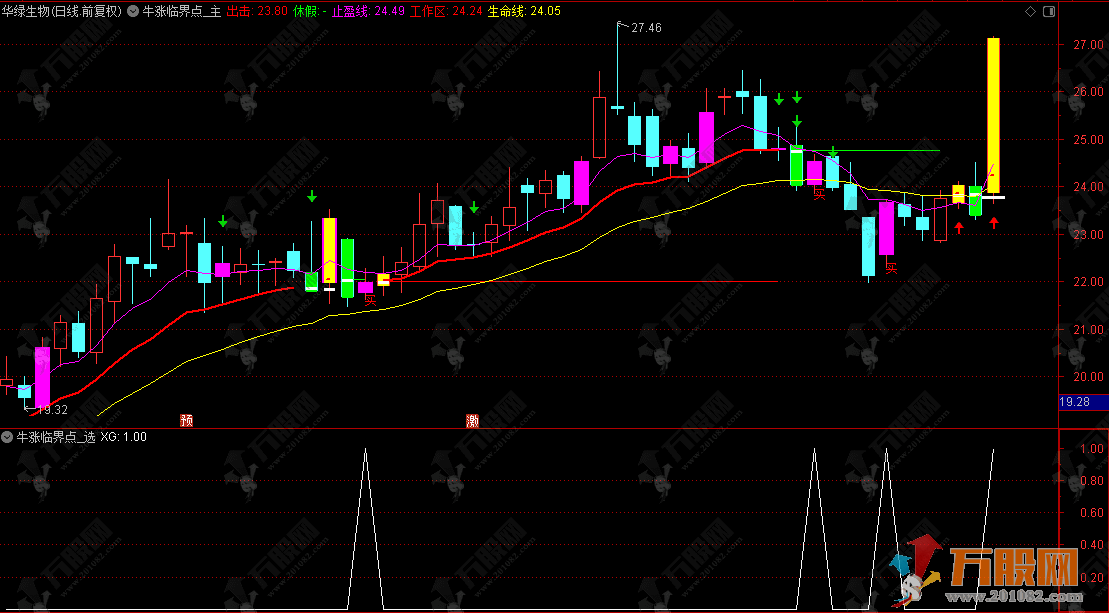Screen dimensions: 1109x613
Task: Click the tall yellow candle at far right
Action: point(993,115)
